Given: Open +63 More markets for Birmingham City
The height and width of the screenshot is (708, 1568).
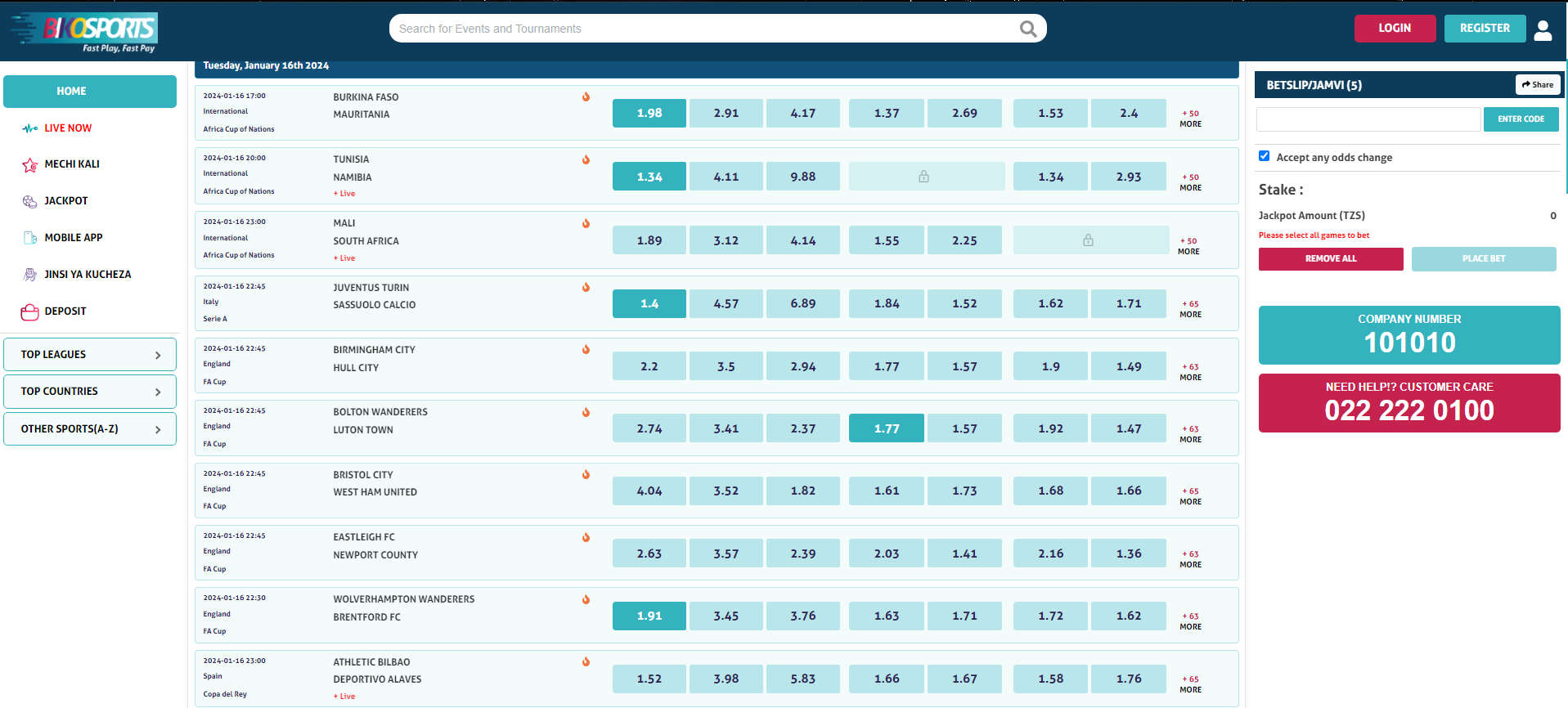Looking at the screenshot, I should pyautogui.click(x=1191, y=372).
